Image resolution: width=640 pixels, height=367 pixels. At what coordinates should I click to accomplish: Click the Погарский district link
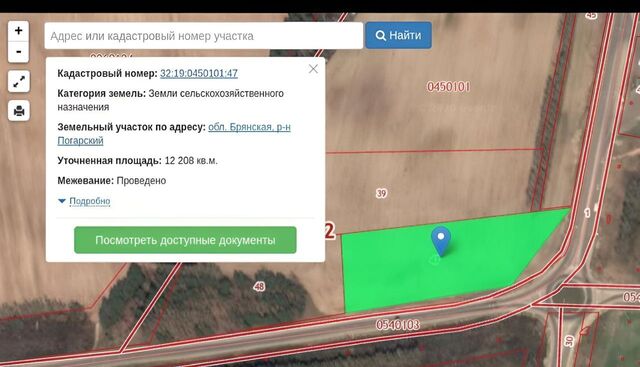coord(80,141)
